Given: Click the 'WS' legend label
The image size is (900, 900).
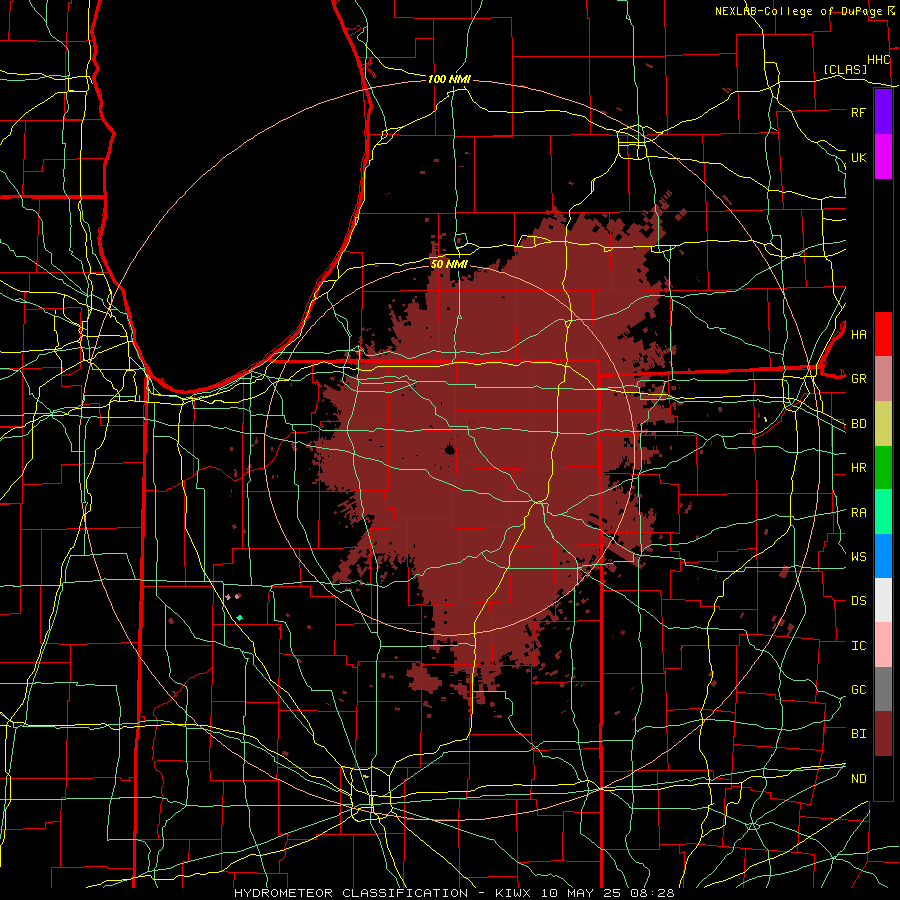Looking at the screenshot, I should [x=858, y=556].
